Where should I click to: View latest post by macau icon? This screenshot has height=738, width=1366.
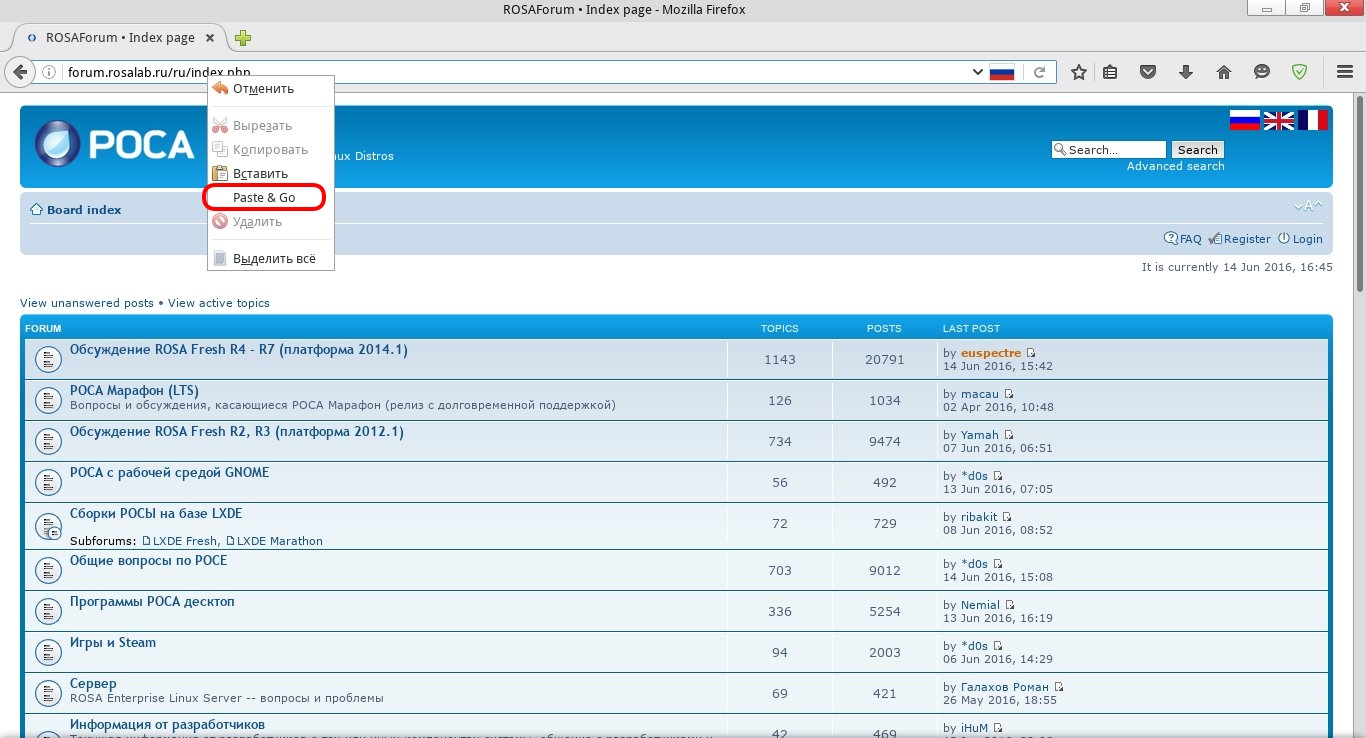coord(1009,395)
